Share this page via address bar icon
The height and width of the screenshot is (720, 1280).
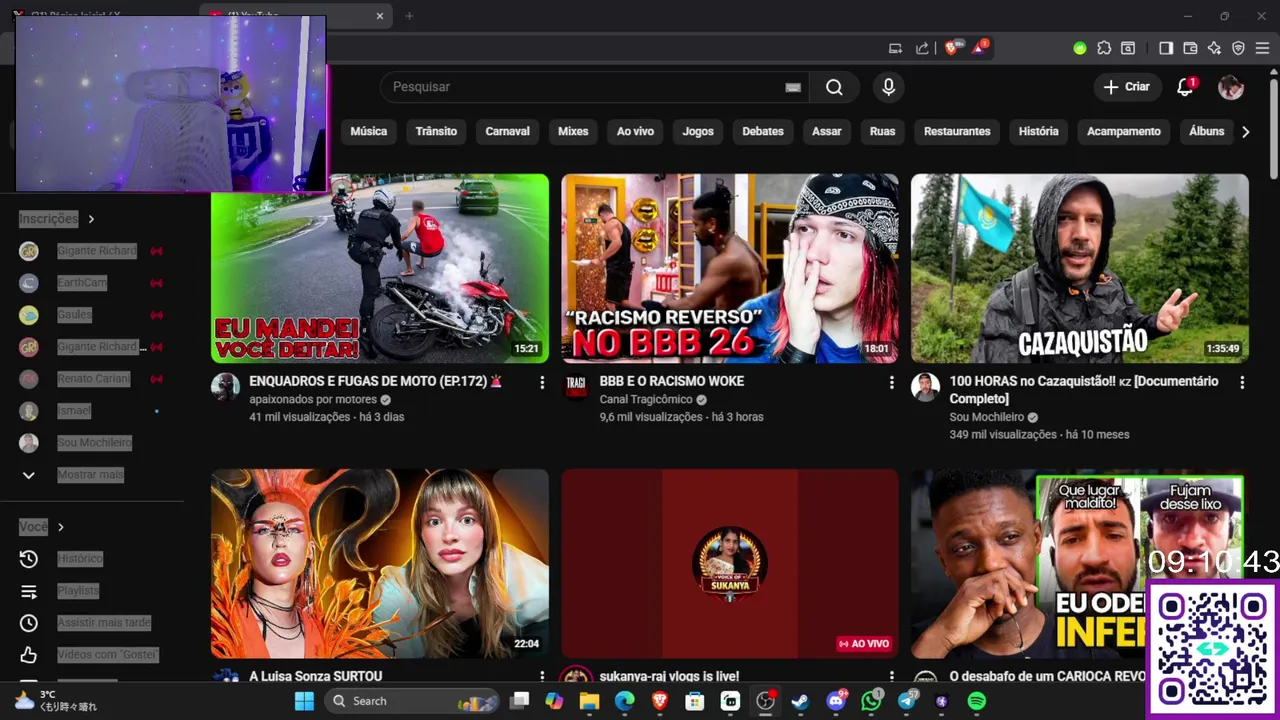tap(922, 48)
